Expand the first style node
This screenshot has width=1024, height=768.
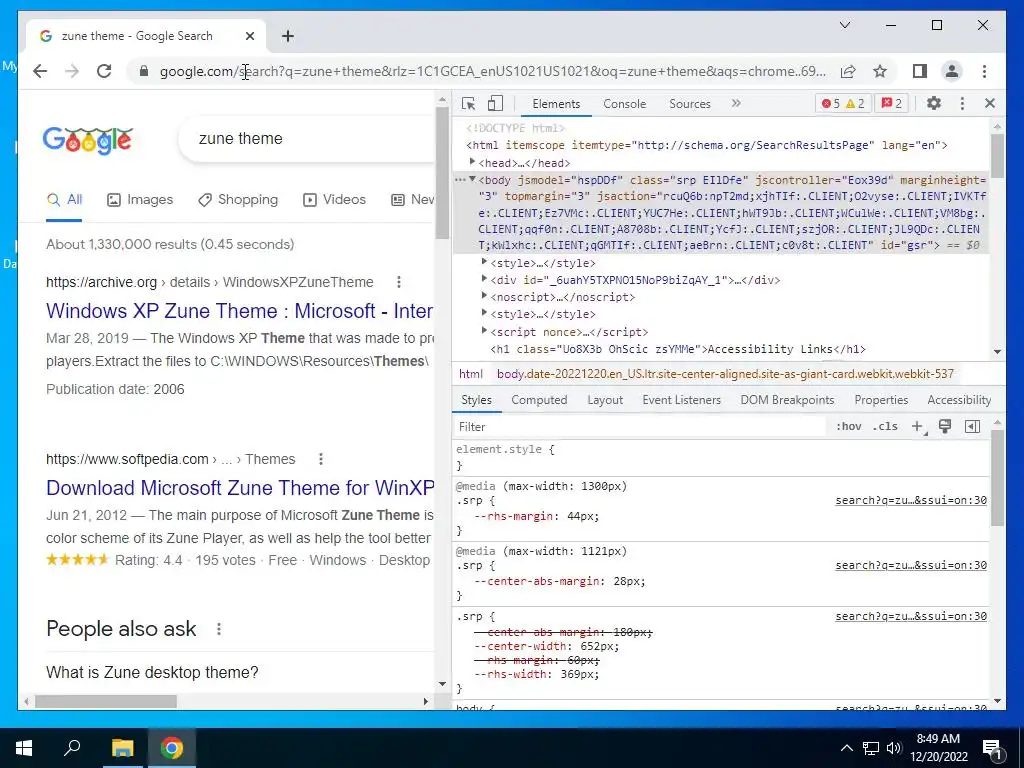pyautogui.click(x=484, y=261)
